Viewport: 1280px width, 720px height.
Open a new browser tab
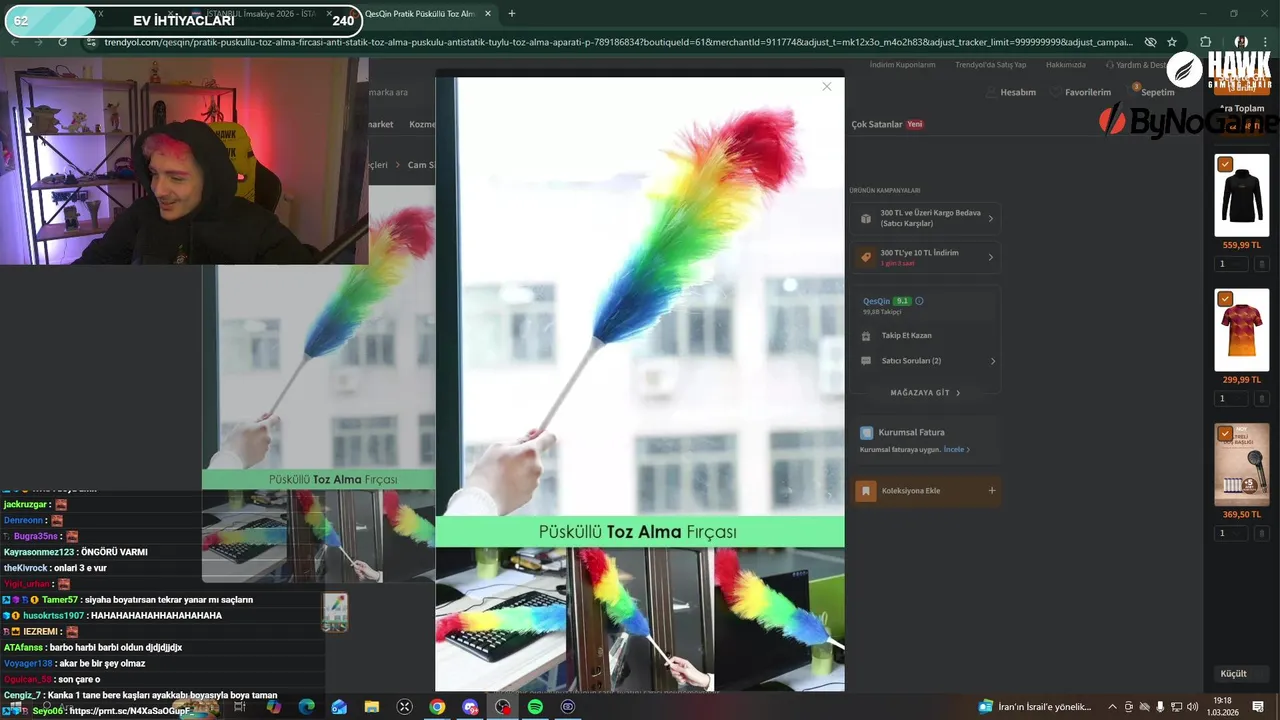tap(512, 14)
